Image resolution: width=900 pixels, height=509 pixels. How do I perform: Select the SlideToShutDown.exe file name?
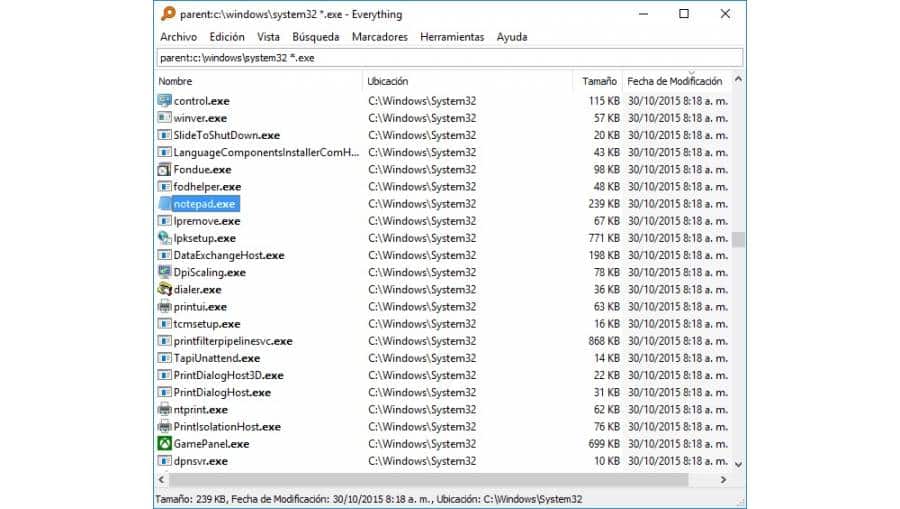227,135
